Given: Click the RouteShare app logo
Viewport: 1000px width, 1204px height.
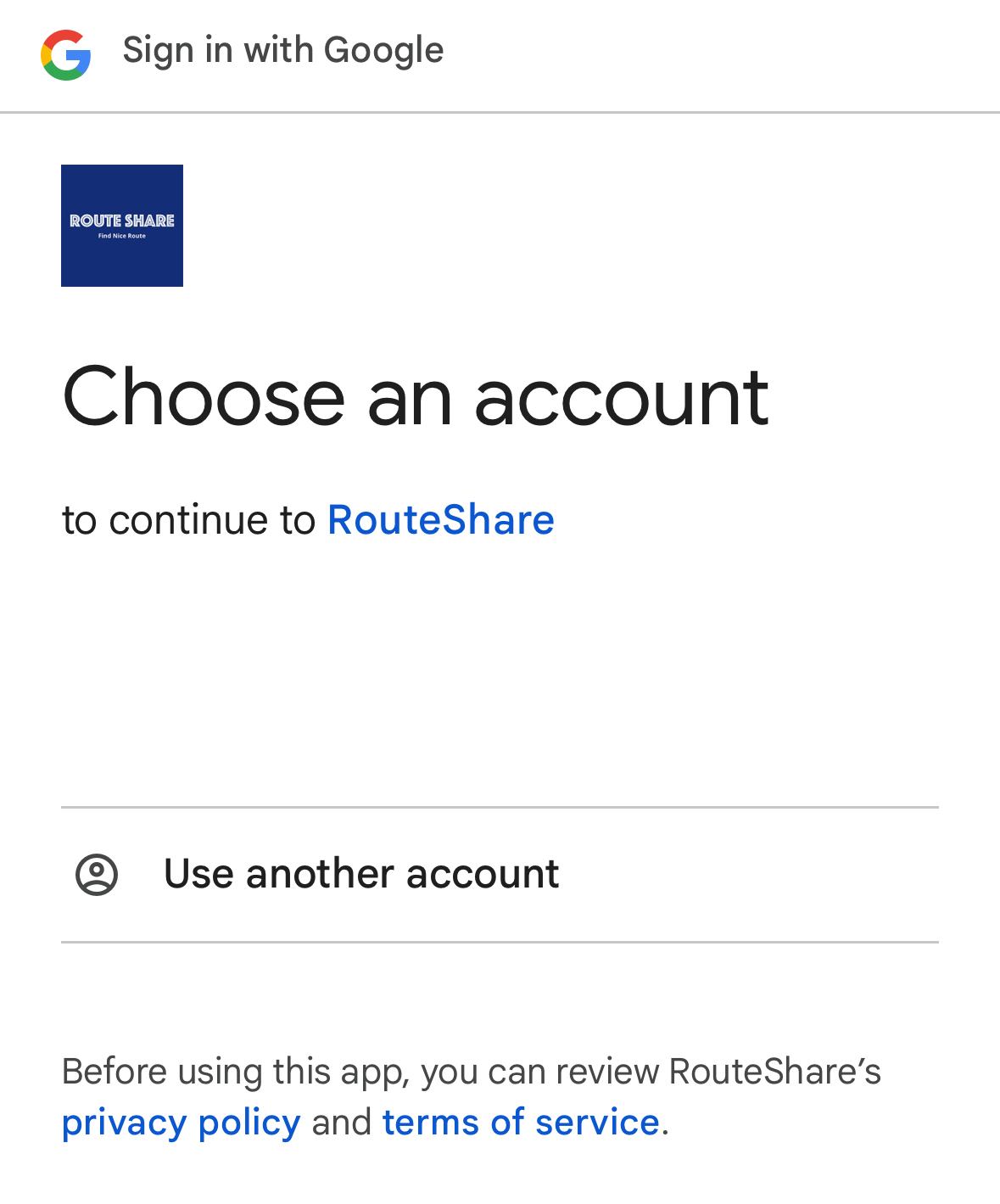Looking at the screenshot, I should tap(122, 226).
